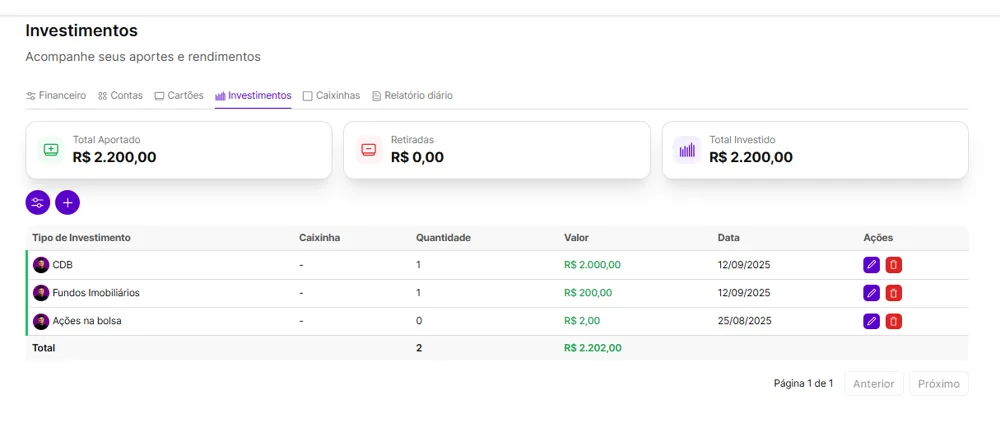
Task: Go to the Caixinhas tab
Action: point(331,96)
